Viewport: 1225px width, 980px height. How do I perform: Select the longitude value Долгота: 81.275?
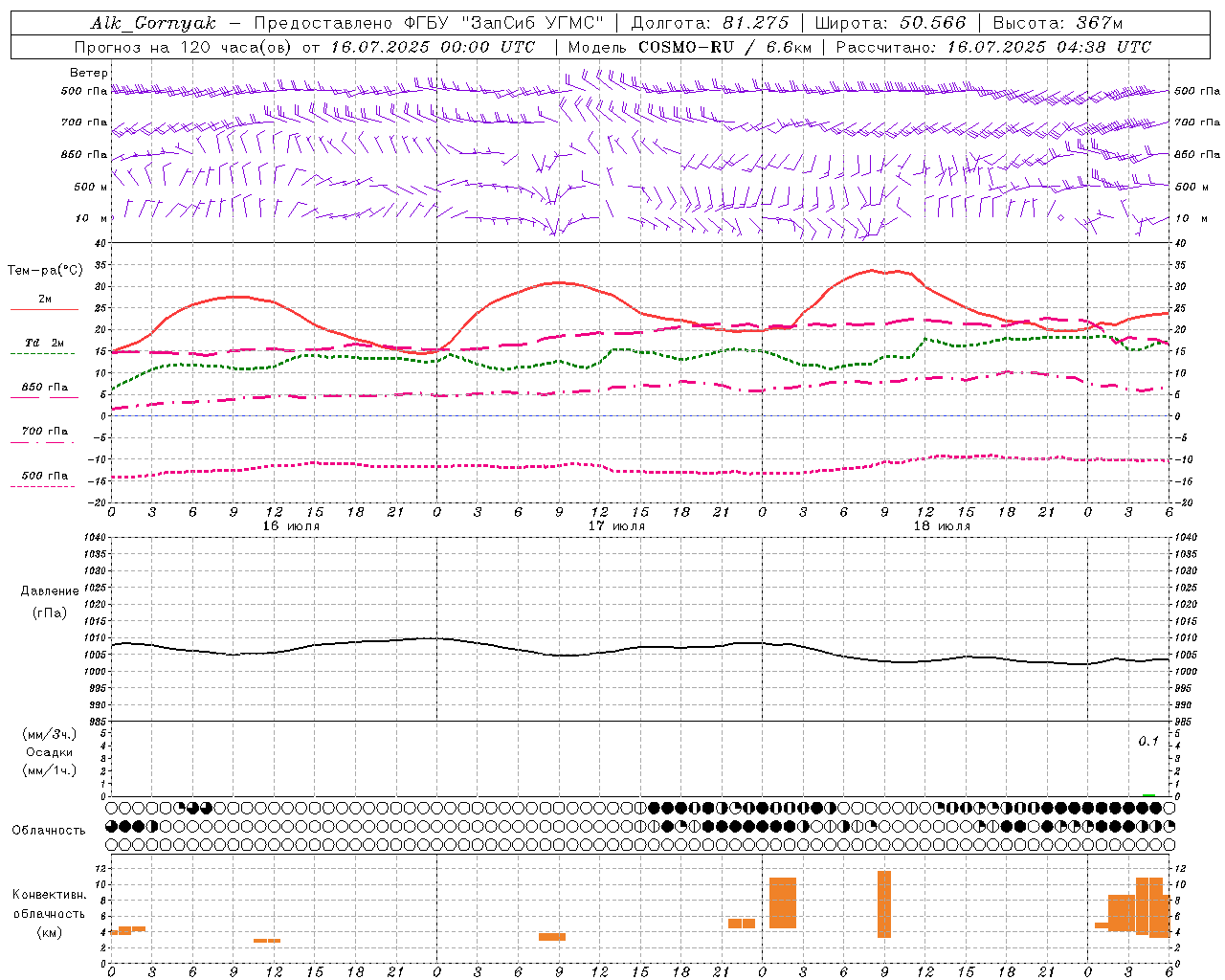(x=710, y=23)
